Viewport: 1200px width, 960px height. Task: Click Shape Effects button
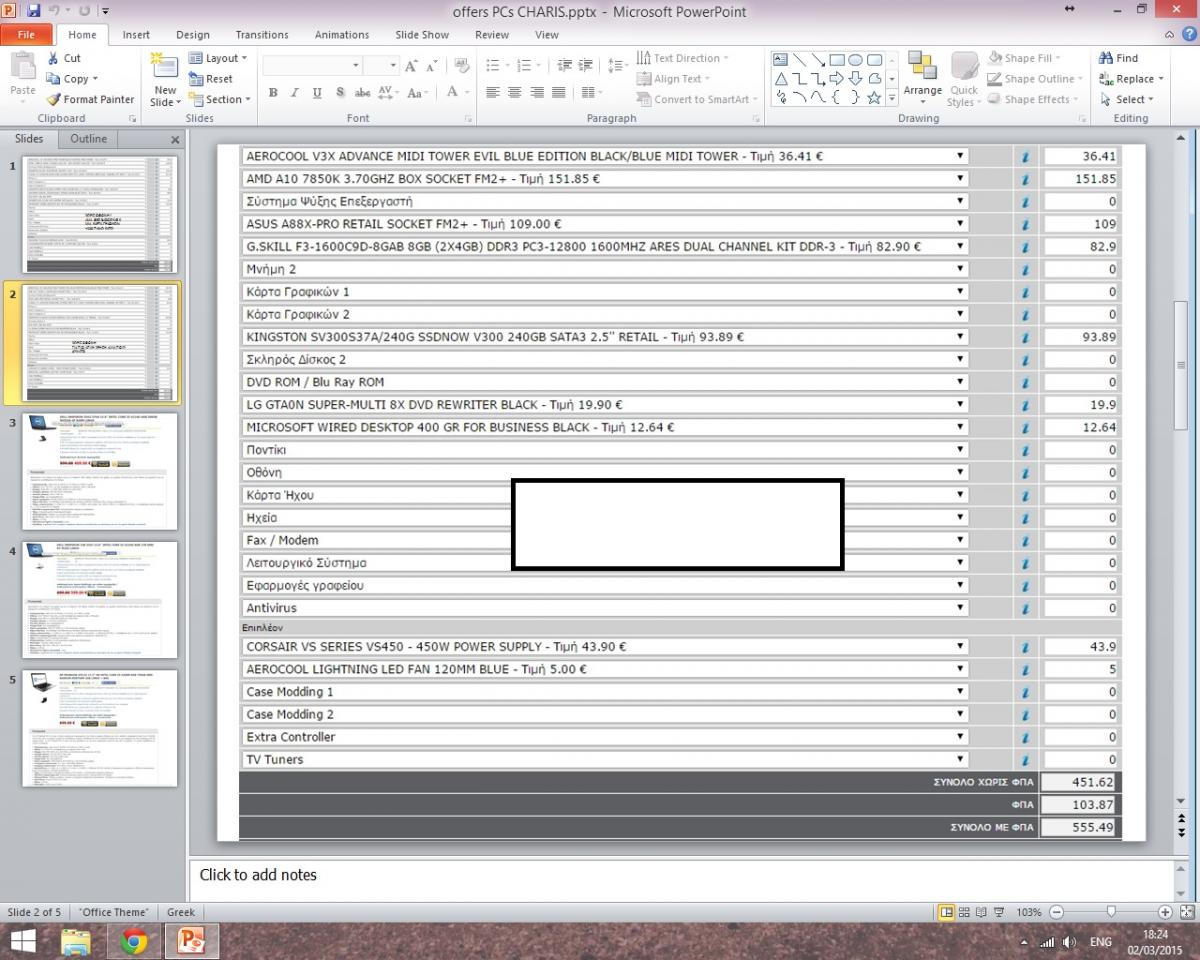1032,99
